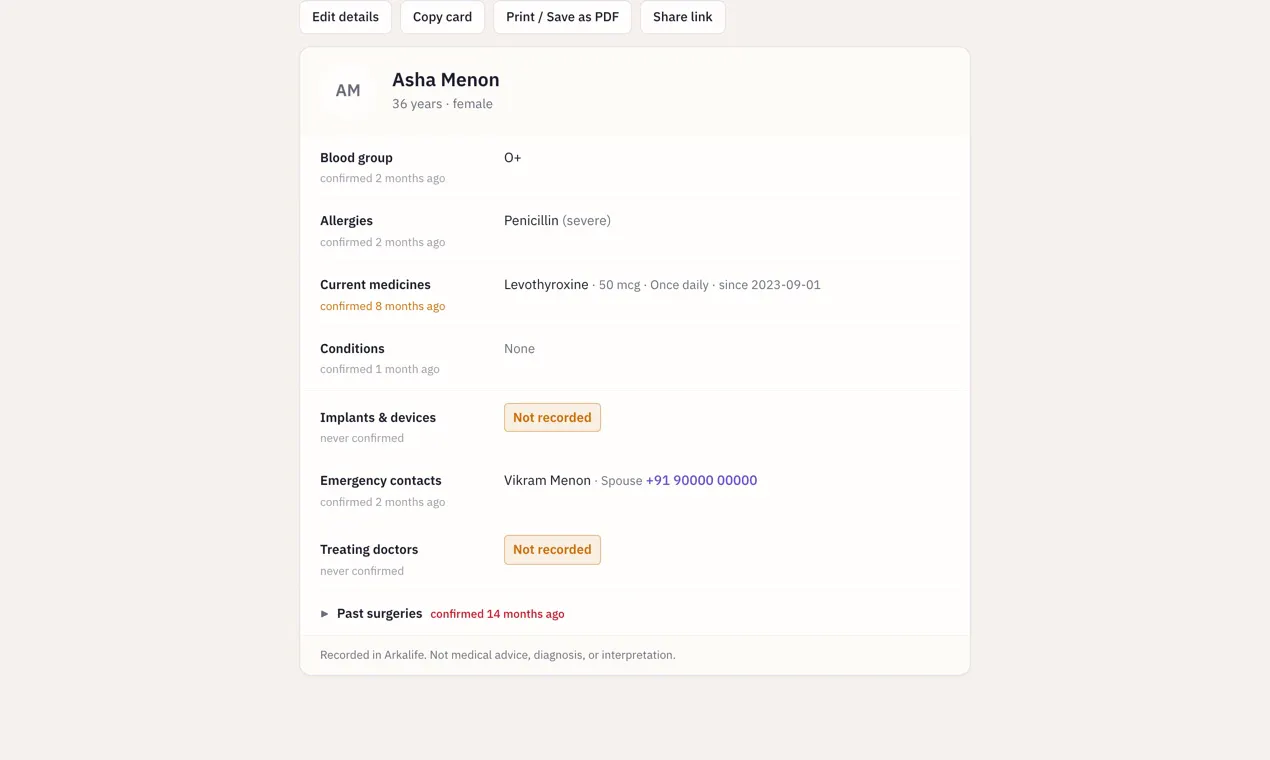Click the Conditions row label
The width and height of the screenshot is (1270, 760).
(x=352, y=348)
